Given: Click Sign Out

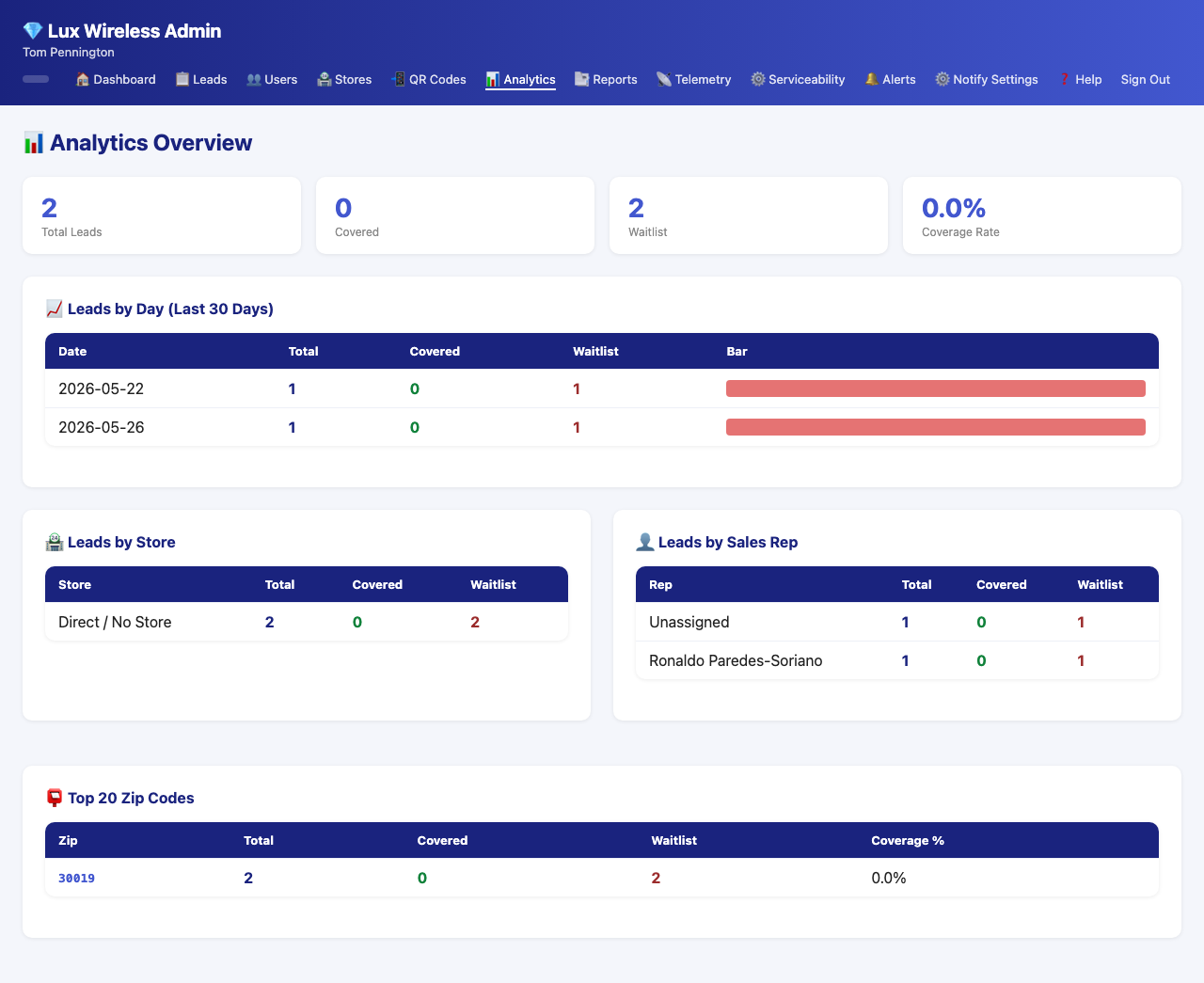Looking at the screenshot, I should pos(1146,79).
